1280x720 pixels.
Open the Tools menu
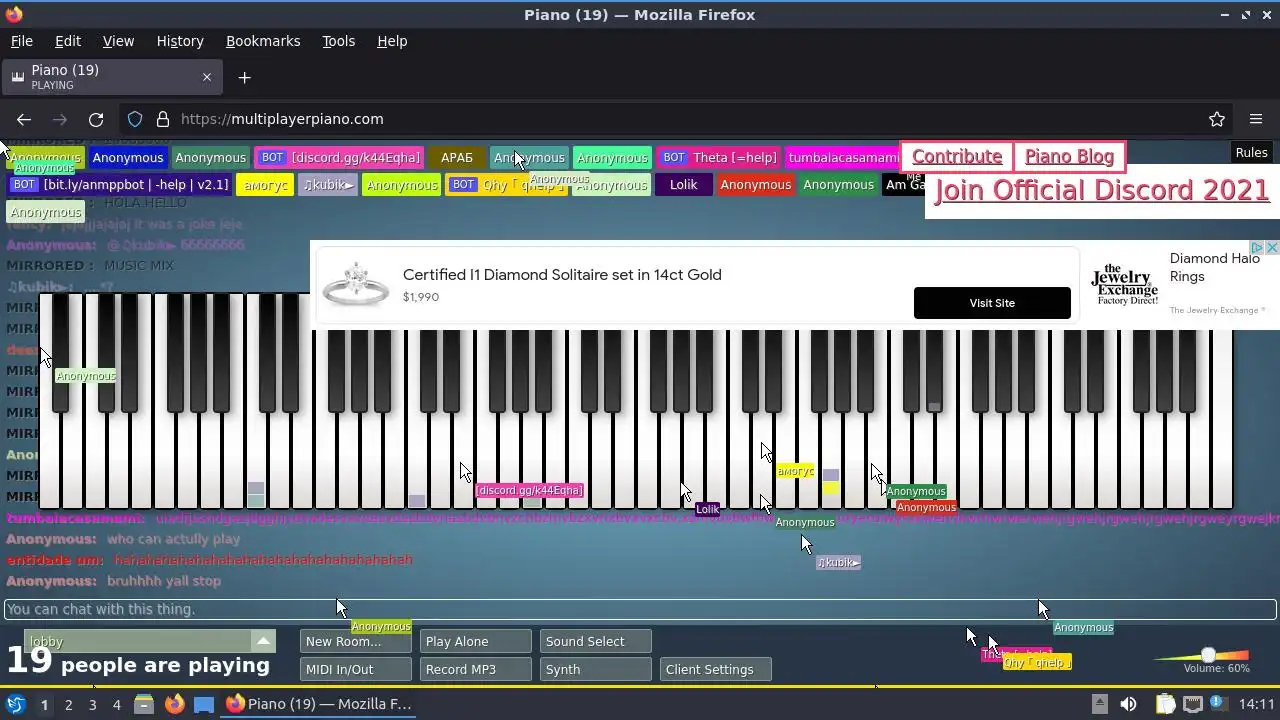[338, 41]
